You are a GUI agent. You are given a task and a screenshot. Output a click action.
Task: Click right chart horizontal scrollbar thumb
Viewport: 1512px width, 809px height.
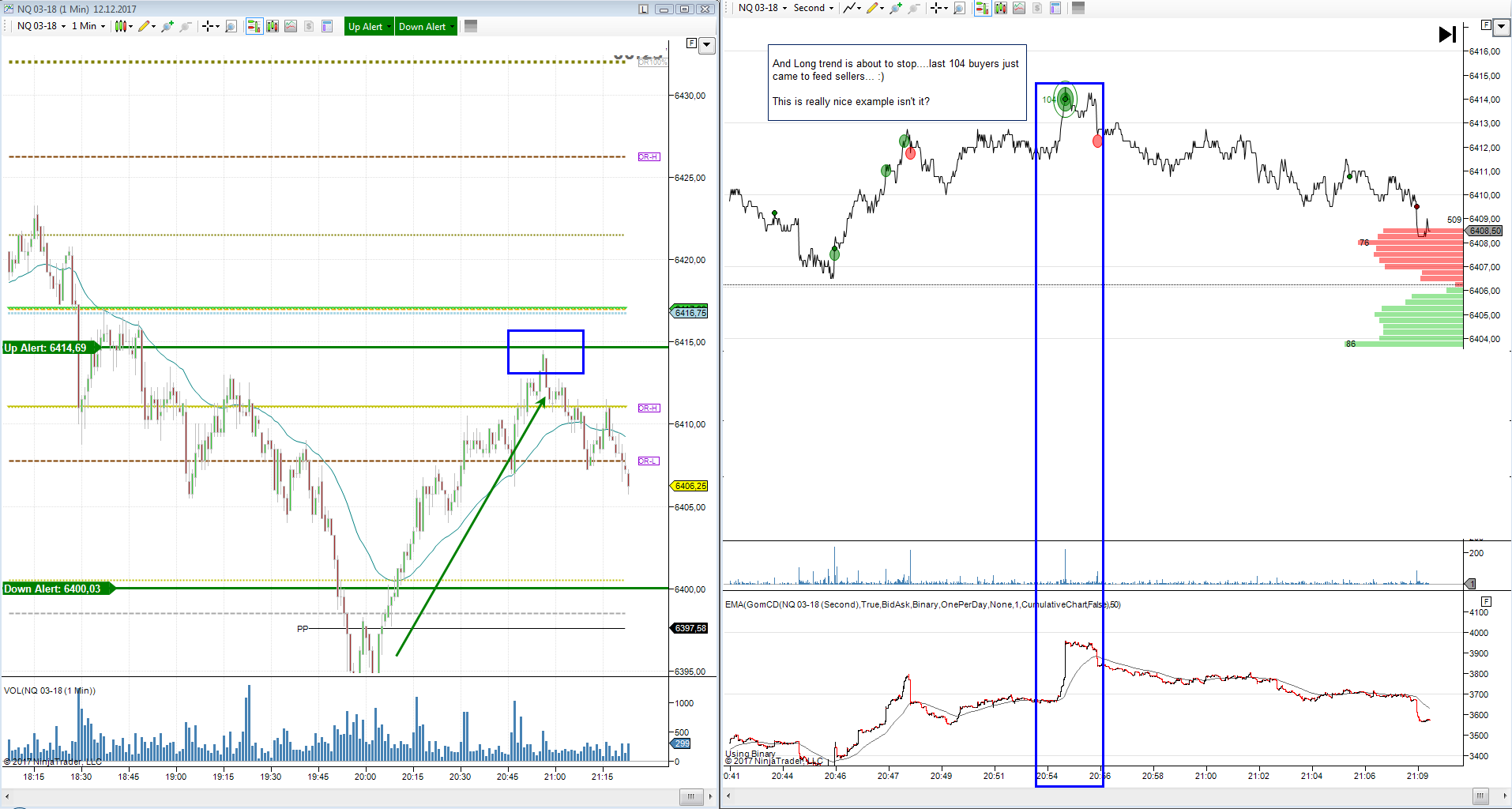coord(1480,796)
